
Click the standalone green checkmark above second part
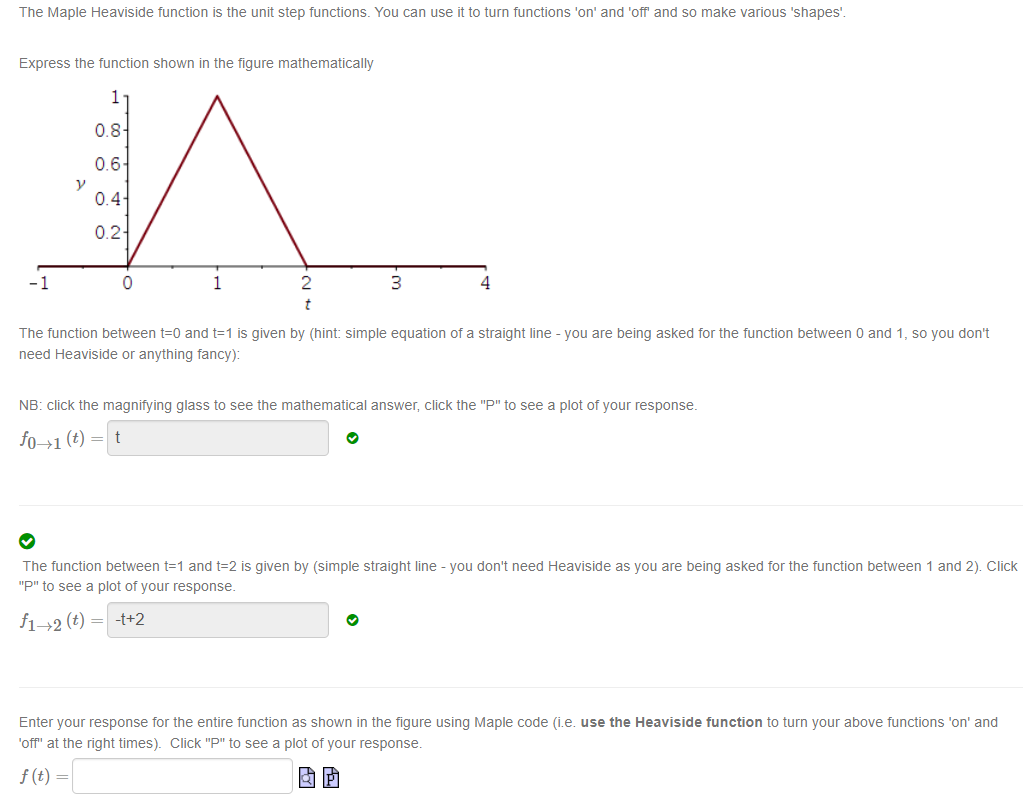pyautogui.click(x=27, y=541)
